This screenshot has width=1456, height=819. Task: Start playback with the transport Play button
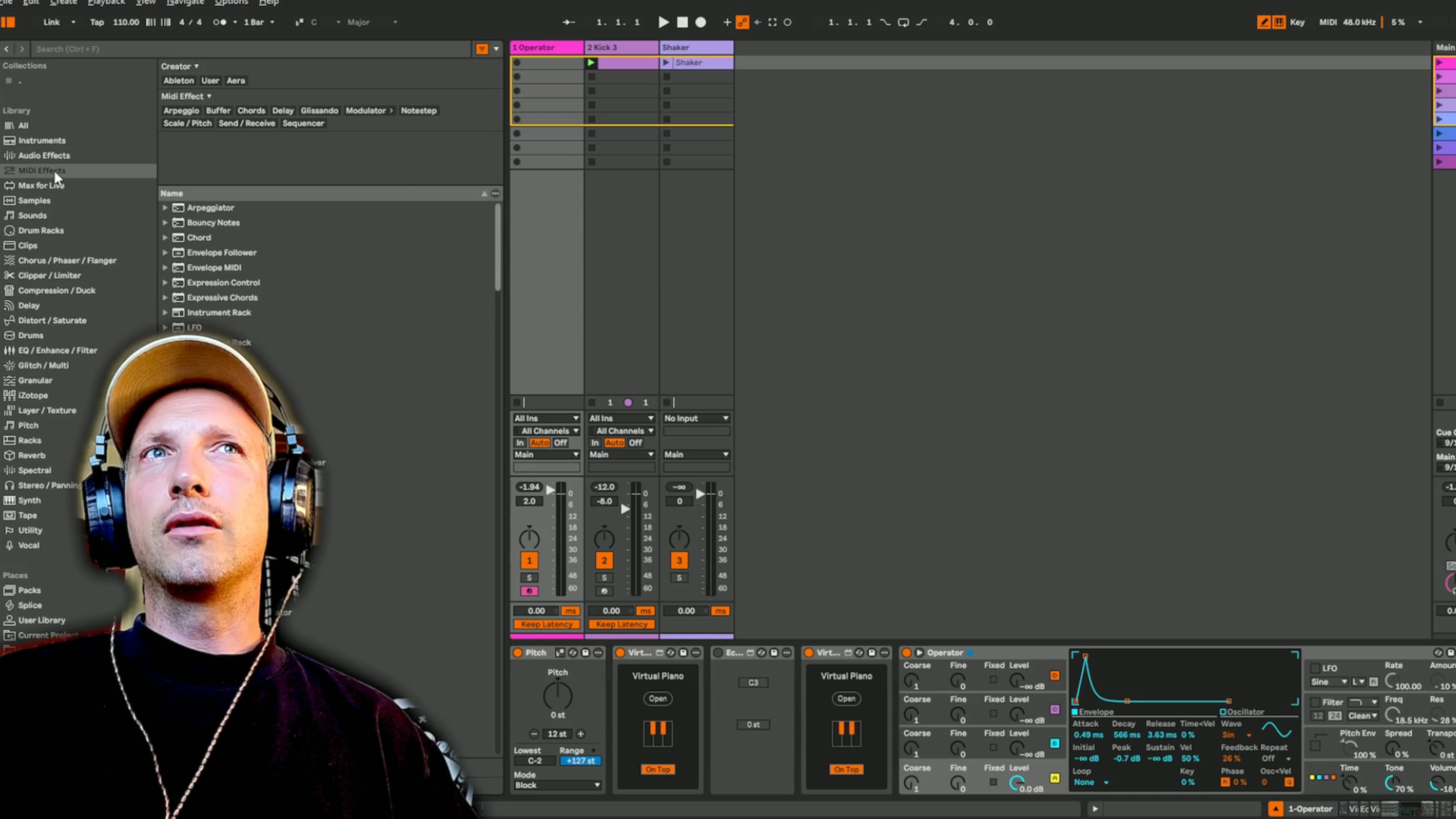tap(664, 22)
